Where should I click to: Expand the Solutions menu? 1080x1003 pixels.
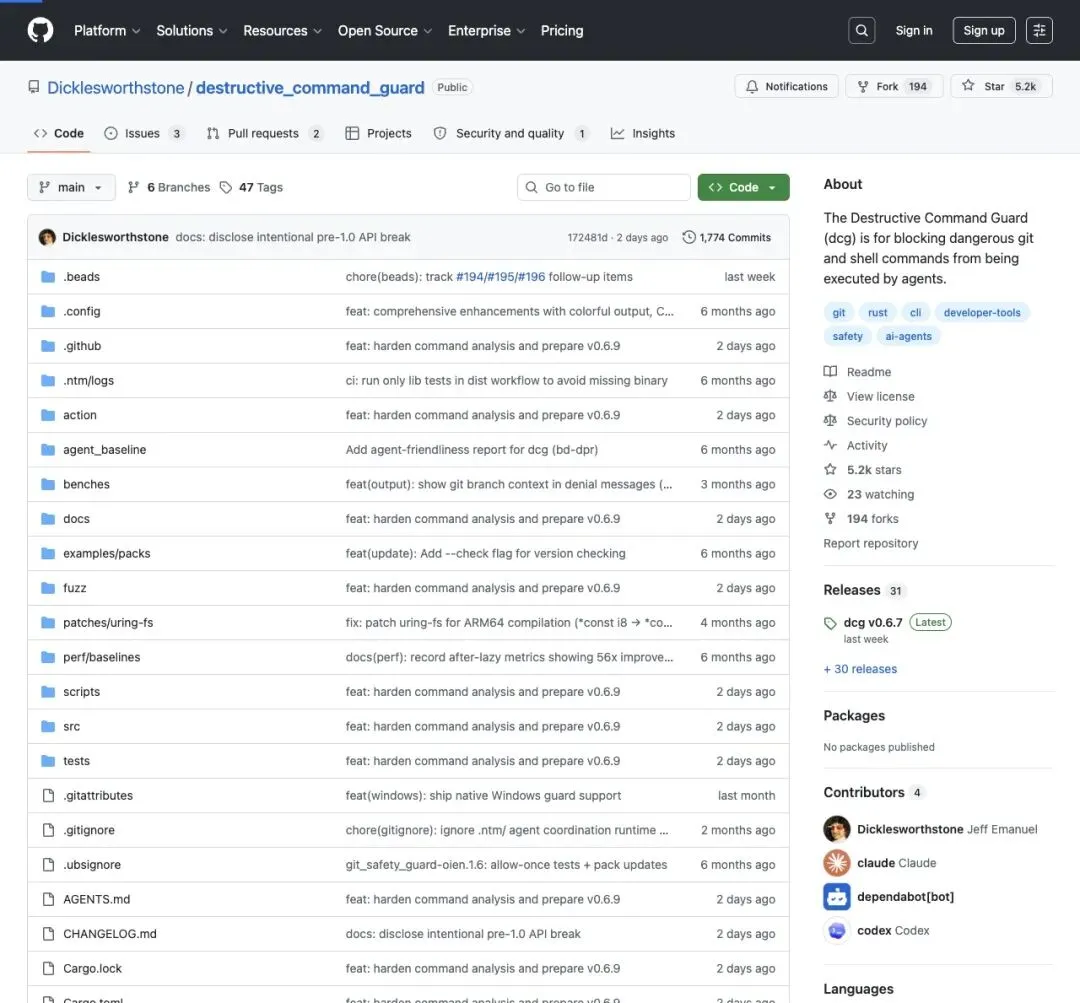point(191,30)
